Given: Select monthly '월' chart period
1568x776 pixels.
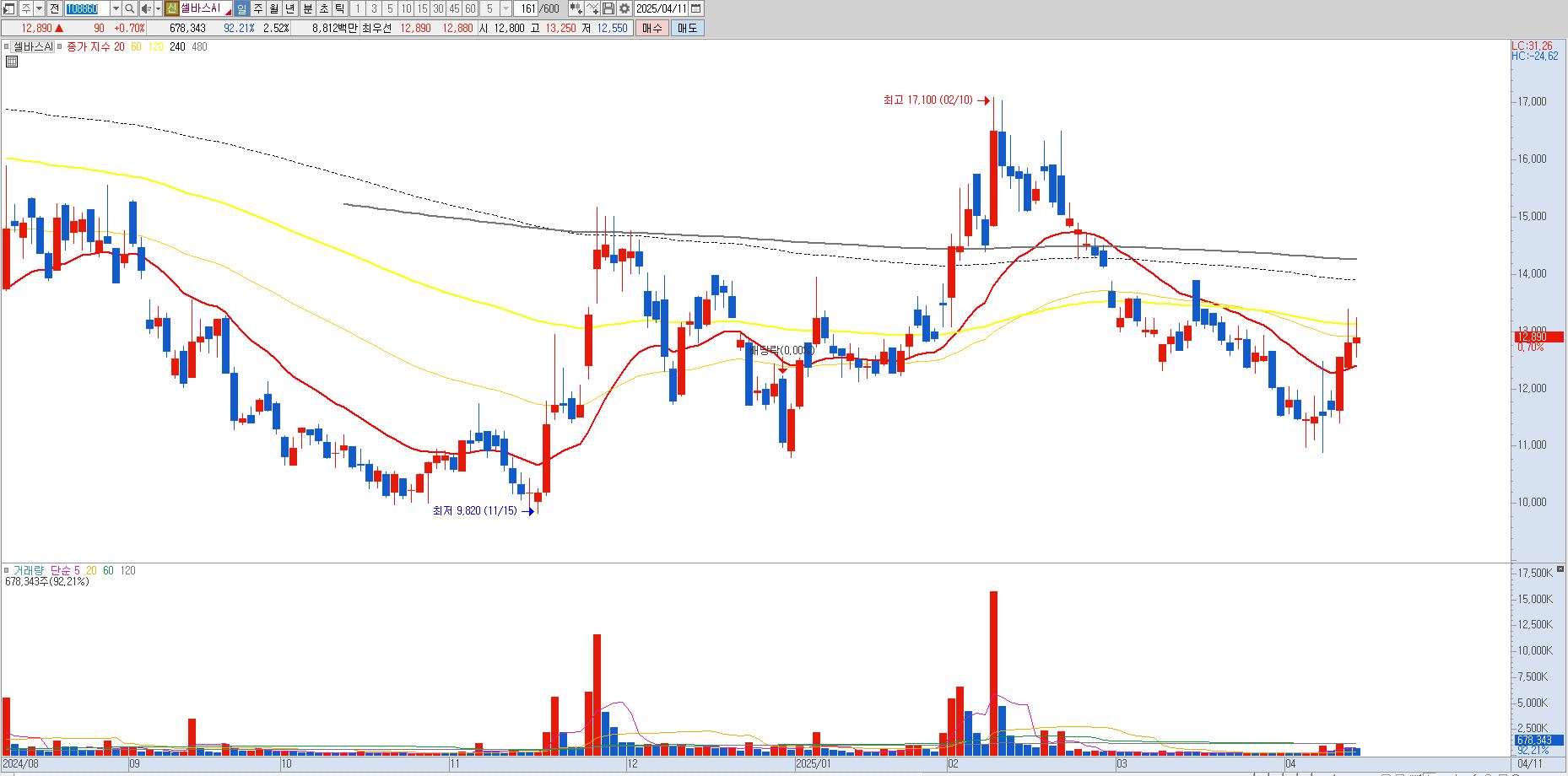Looking at the screenshot, I should [274, 8].
